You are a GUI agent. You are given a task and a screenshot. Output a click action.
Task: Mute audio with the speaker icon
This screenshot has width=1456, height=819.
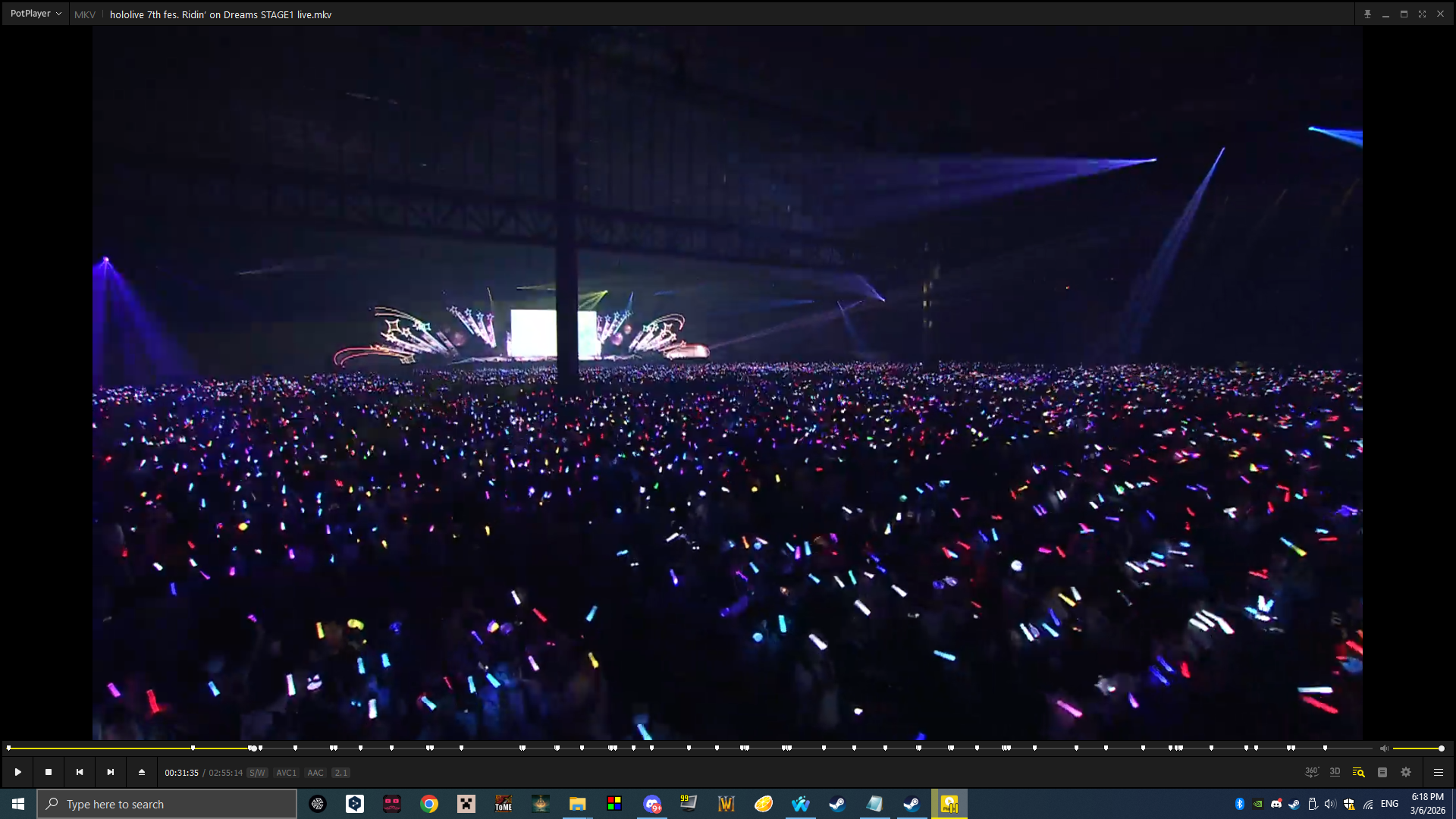pyautogui.click(x=1384, y=748)
